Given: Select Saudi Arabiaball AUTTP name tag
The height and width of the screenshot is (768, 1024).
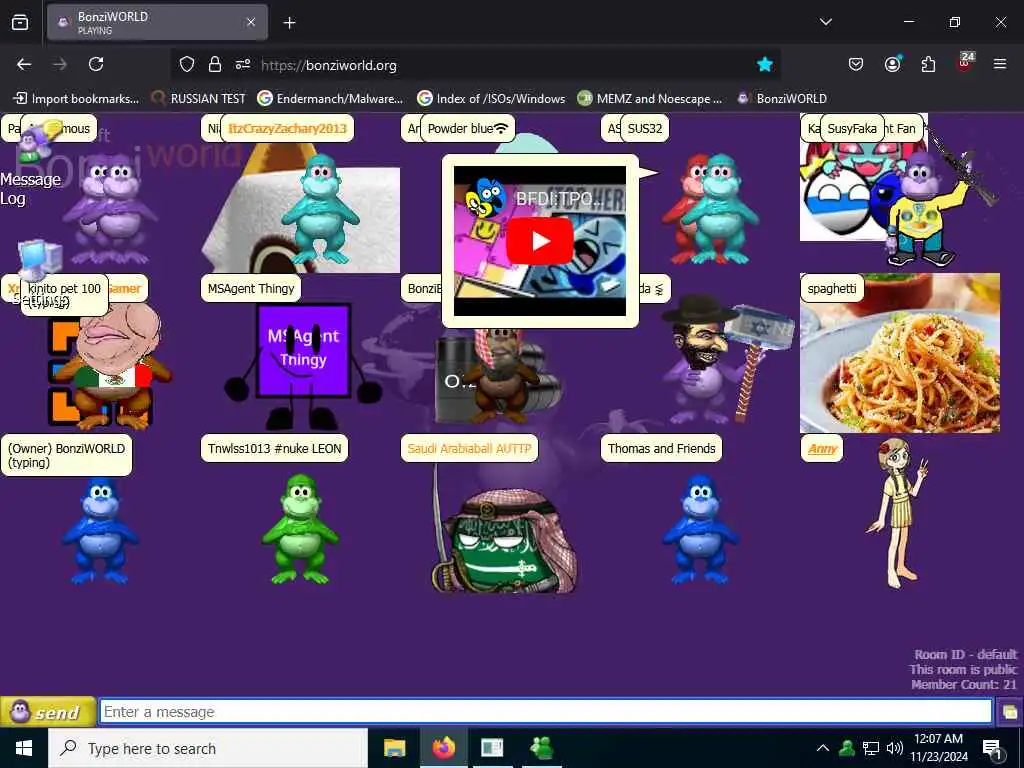Looking at the screenshot, I should (469, 449).
